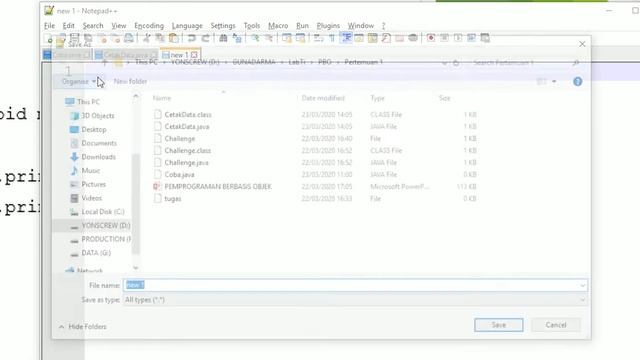Click the Stop Recording macro icon

point(444,38)
